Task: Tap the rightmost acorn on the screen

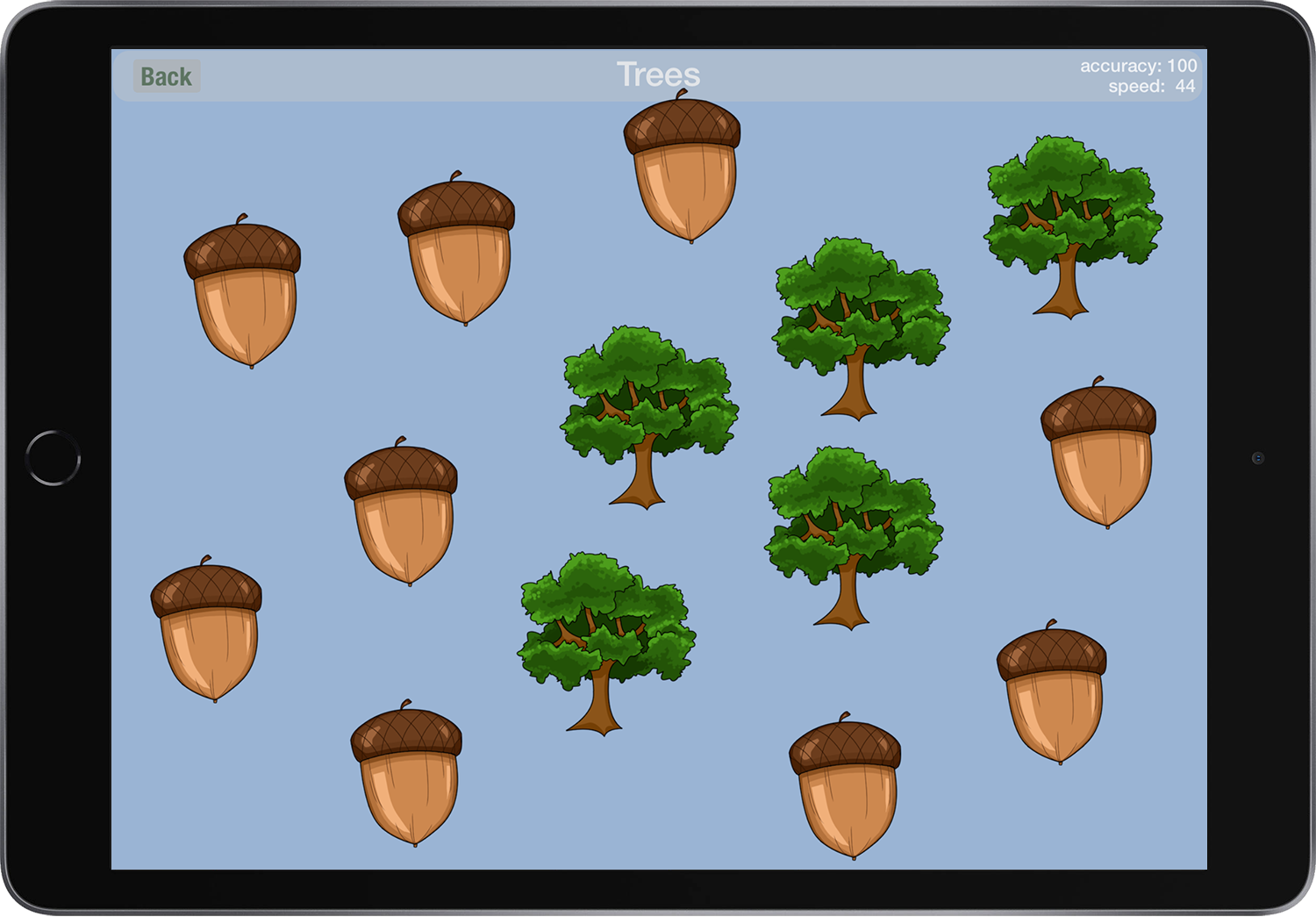Action: pos(1099,455)
